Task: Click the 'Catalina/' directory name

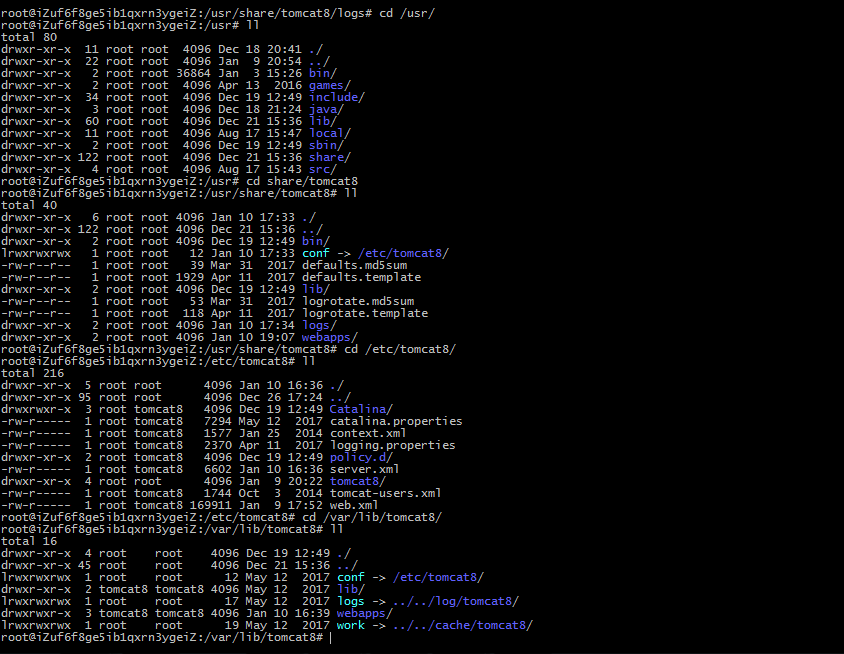Action: click(x=361, y=409)
